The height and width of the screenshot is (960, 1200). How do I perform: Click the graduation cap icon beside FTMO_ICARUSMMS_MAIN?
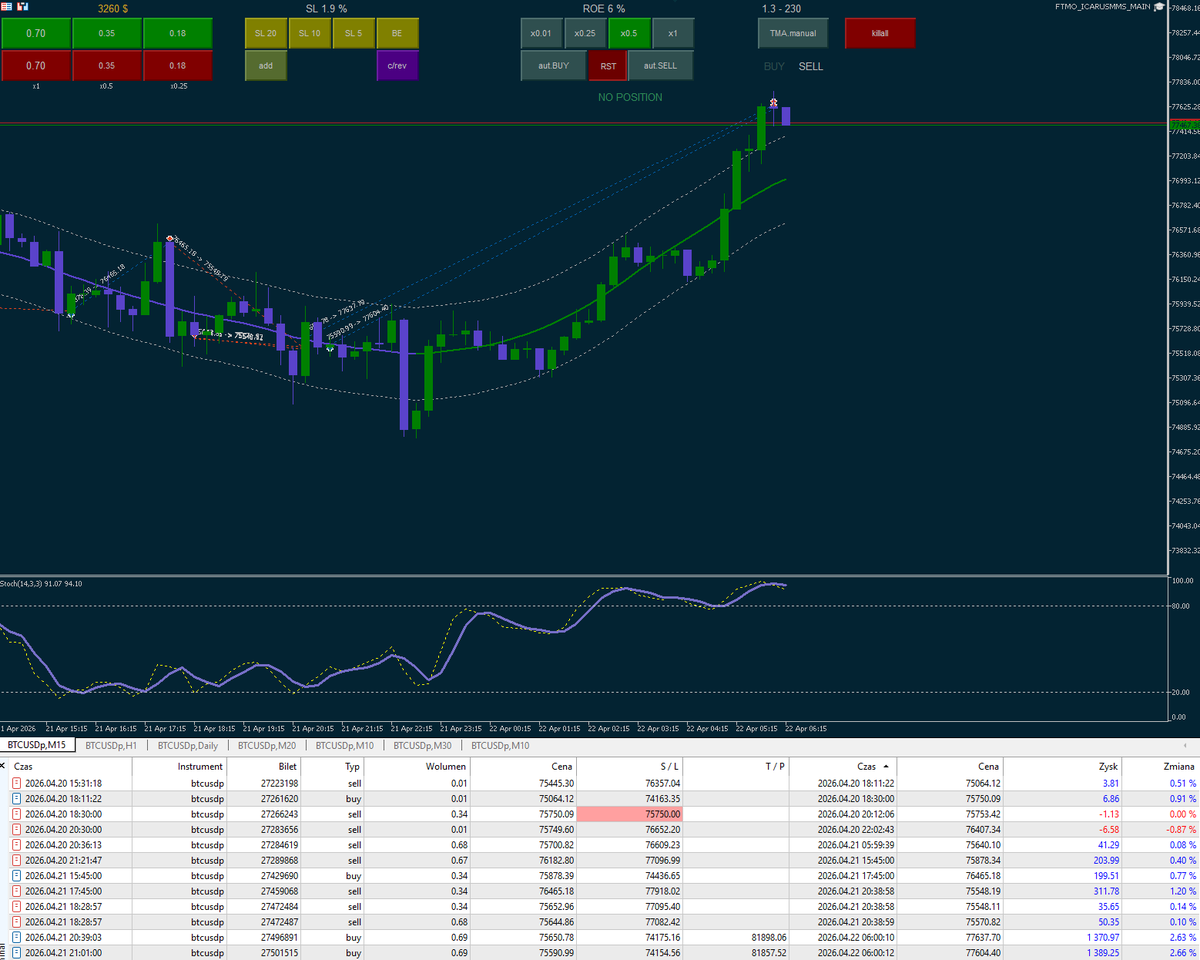pos(1158,8)
